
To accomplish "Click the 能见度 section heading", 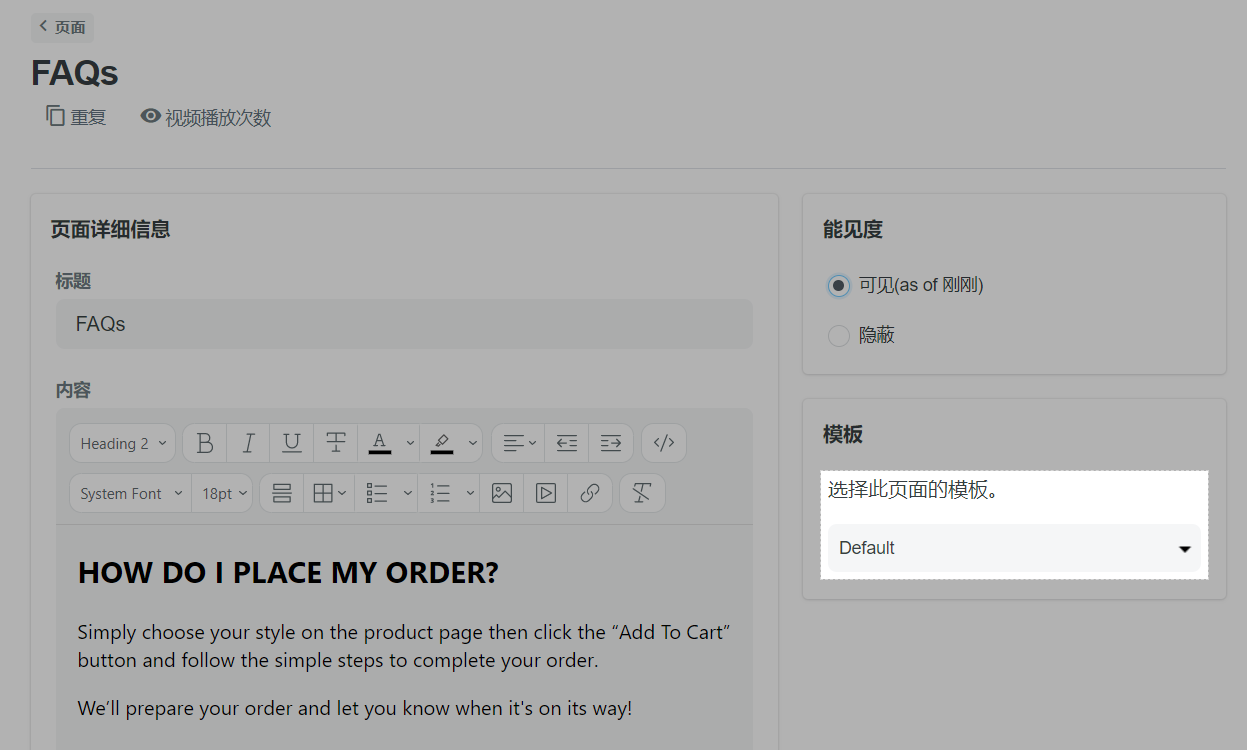I will pyautogui.click(x=853, y=229).
